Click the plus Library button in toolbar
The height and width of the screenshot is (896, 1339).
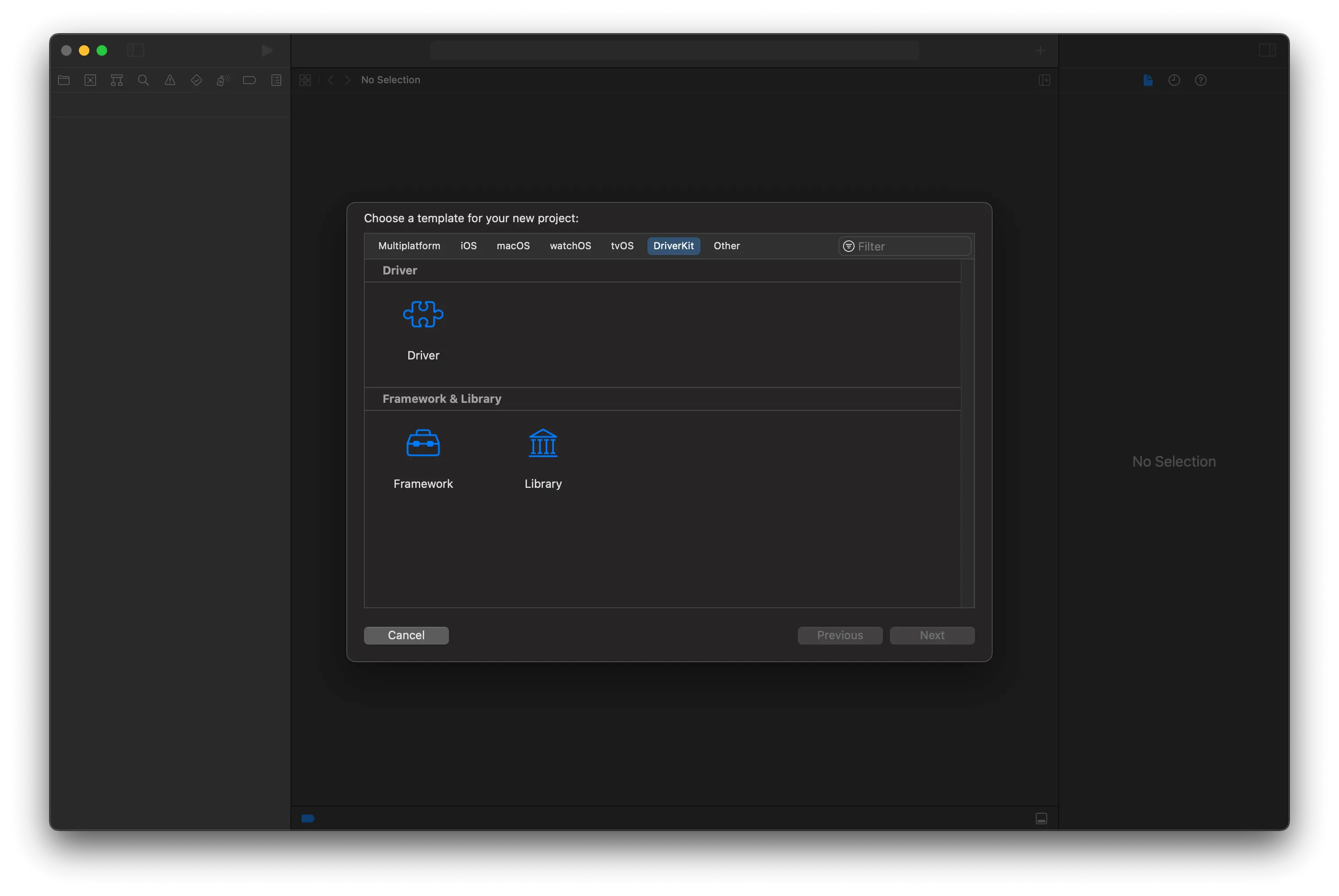[1040, 50]
